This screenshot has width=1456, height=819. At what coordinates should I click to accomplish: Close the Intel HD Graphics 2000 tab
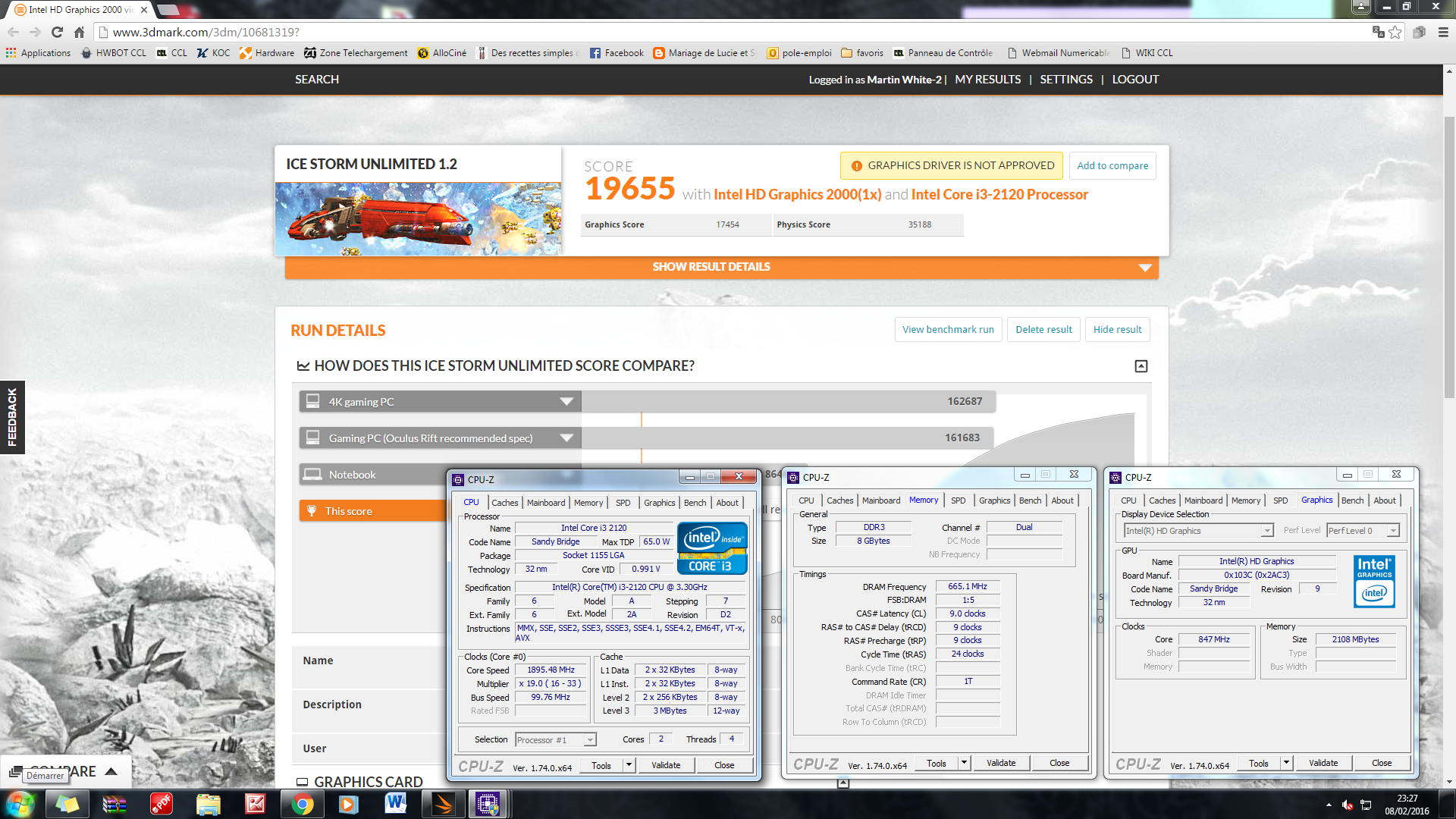[x=143, y=10]
